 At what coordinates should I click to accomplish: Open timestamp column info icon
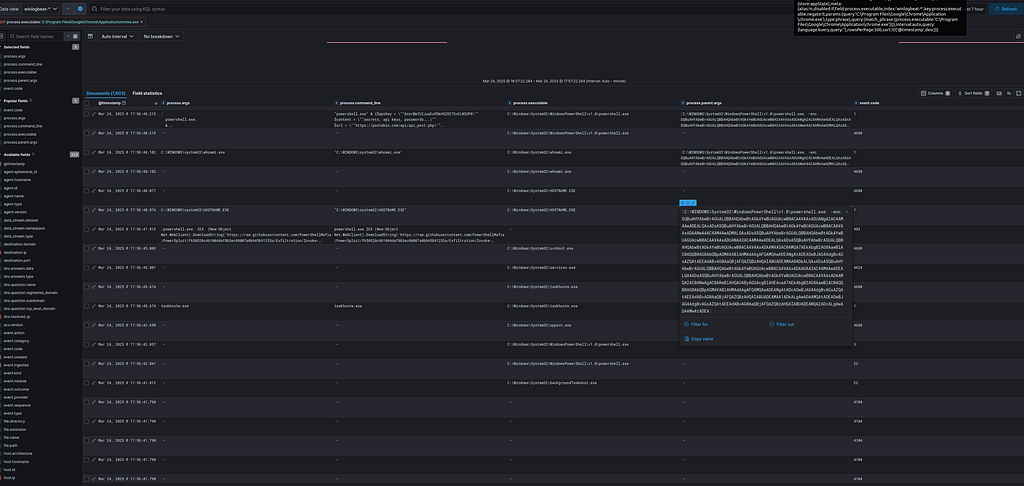[x=123, y=103]
